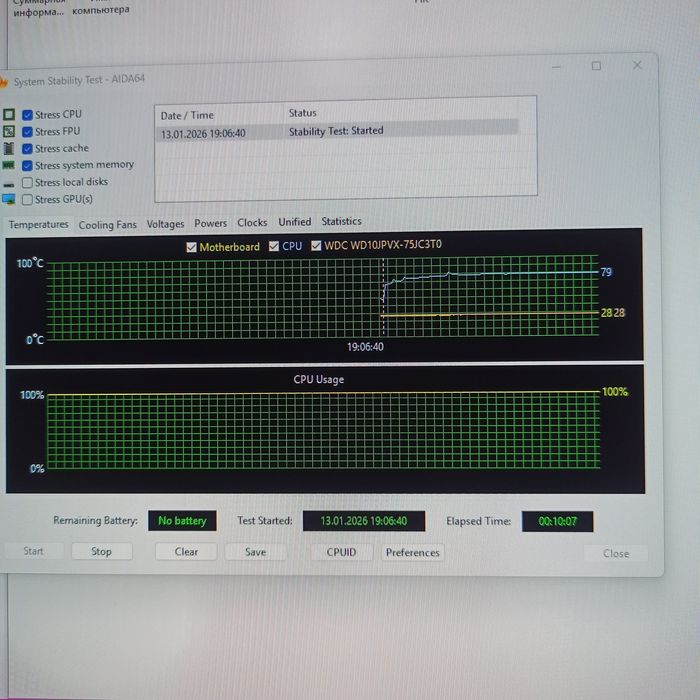The height and width of the screenshot is (700, 700).
Task: Click the 19:06:40 marker on temperature graph
Action: (365, 347)
